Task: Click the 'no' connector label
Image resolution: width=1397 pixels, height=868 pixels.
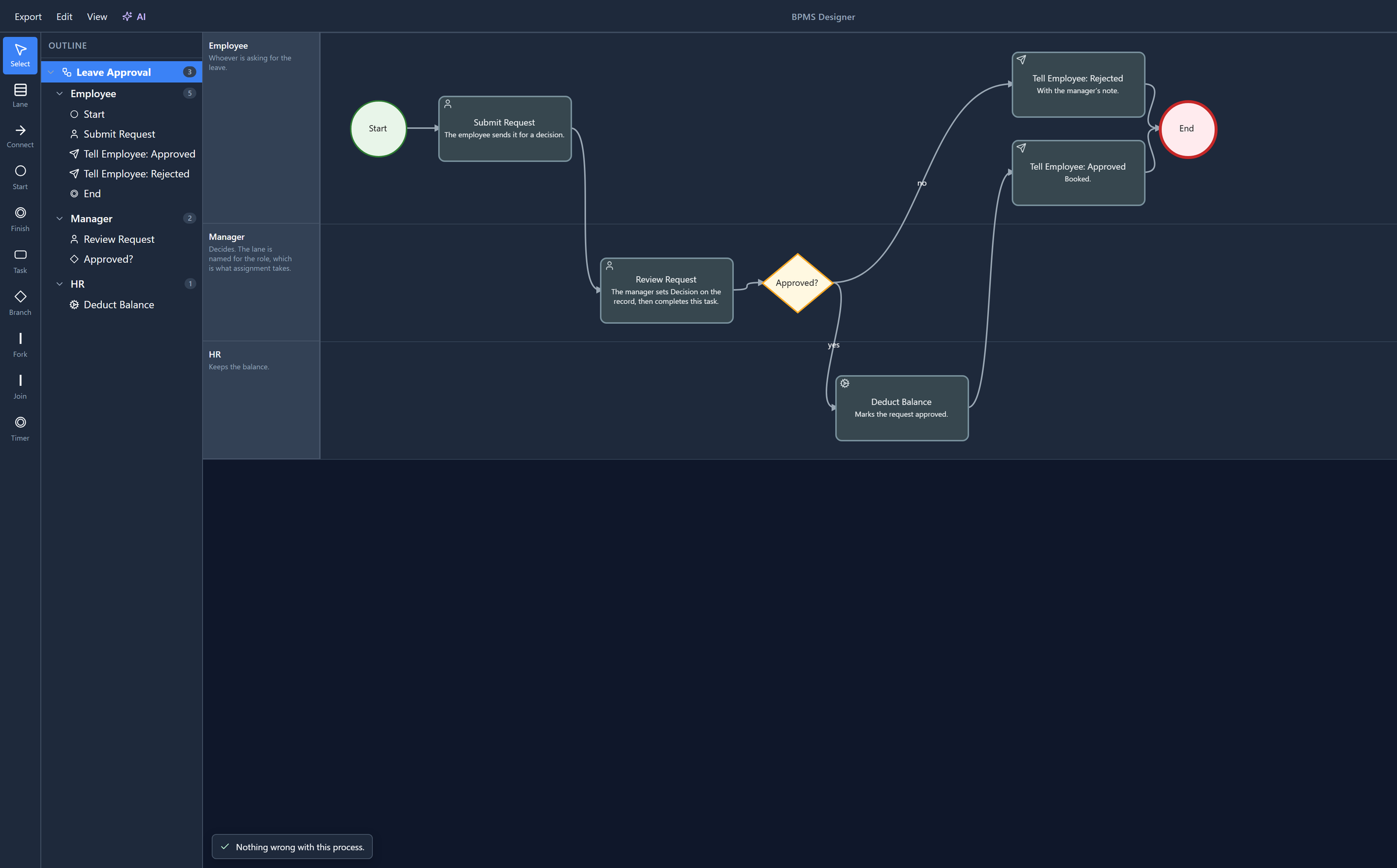Action: coord(922,183)
